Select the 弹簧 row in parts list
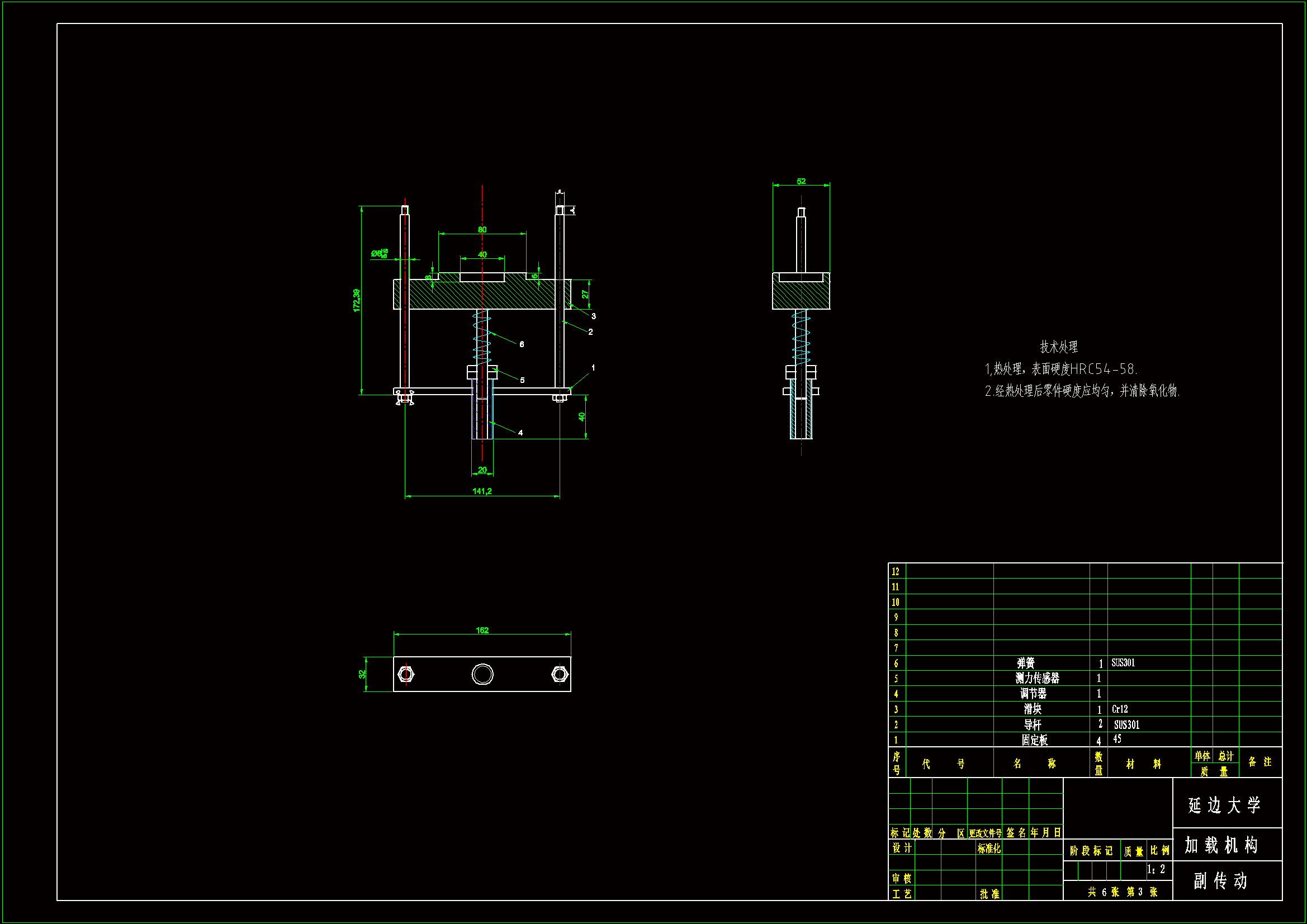 1026,664
